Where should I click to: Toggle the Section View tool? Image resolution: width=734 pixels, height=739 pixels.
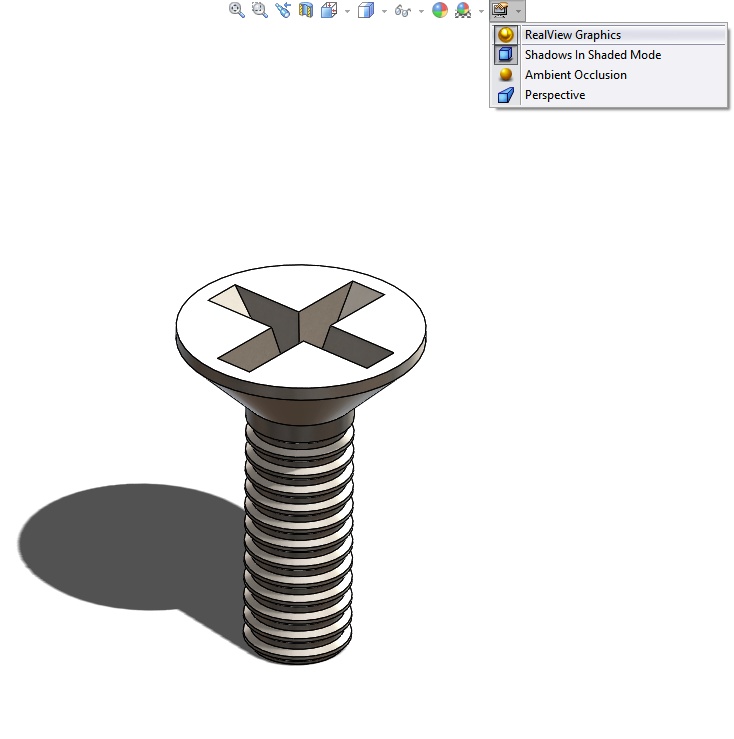(306, 10)
